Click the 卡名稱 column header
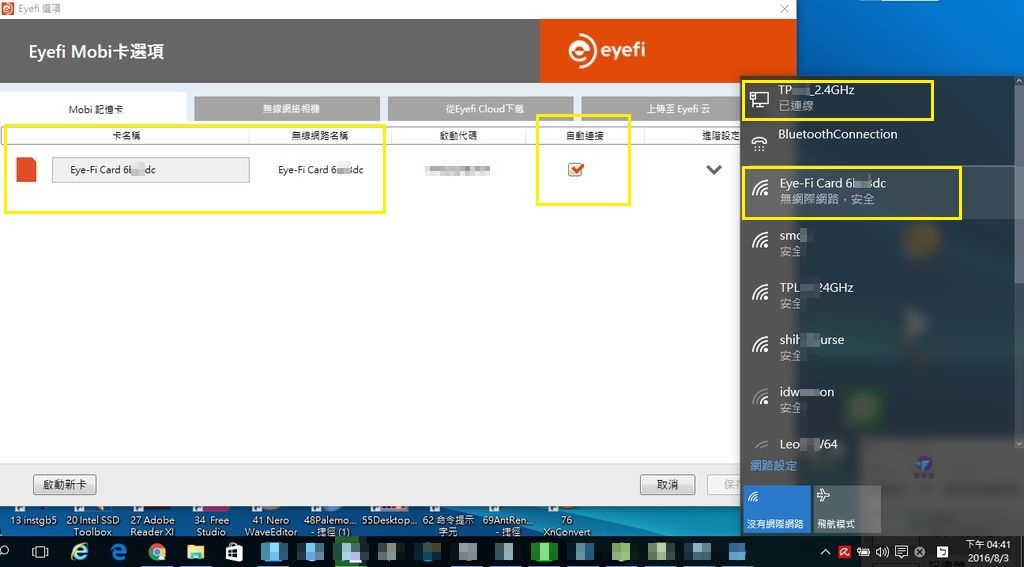Screen dimensions: 1024x567 [x=127, y=135]
